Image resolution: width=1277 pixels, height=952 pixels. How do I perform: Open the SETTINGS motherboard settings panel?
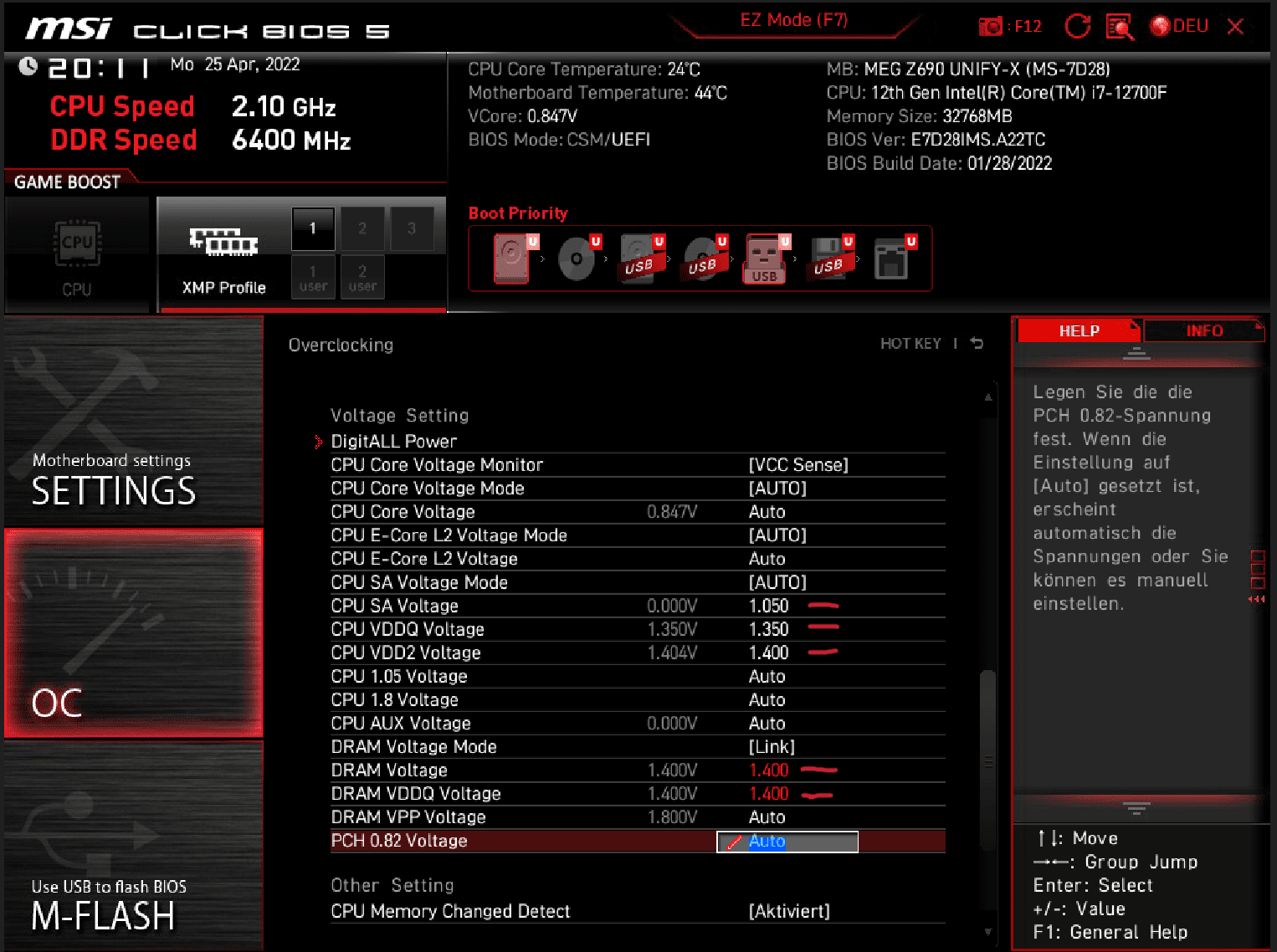[134, 421]
